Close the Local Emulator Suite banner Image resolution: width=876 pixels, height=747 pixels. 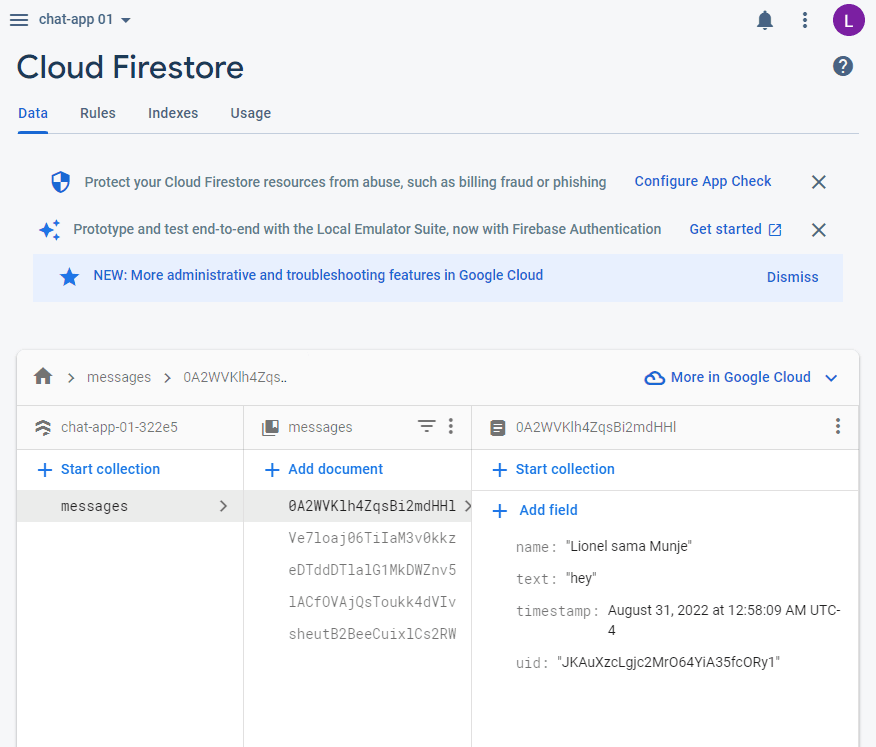click(x=818, y=230)
